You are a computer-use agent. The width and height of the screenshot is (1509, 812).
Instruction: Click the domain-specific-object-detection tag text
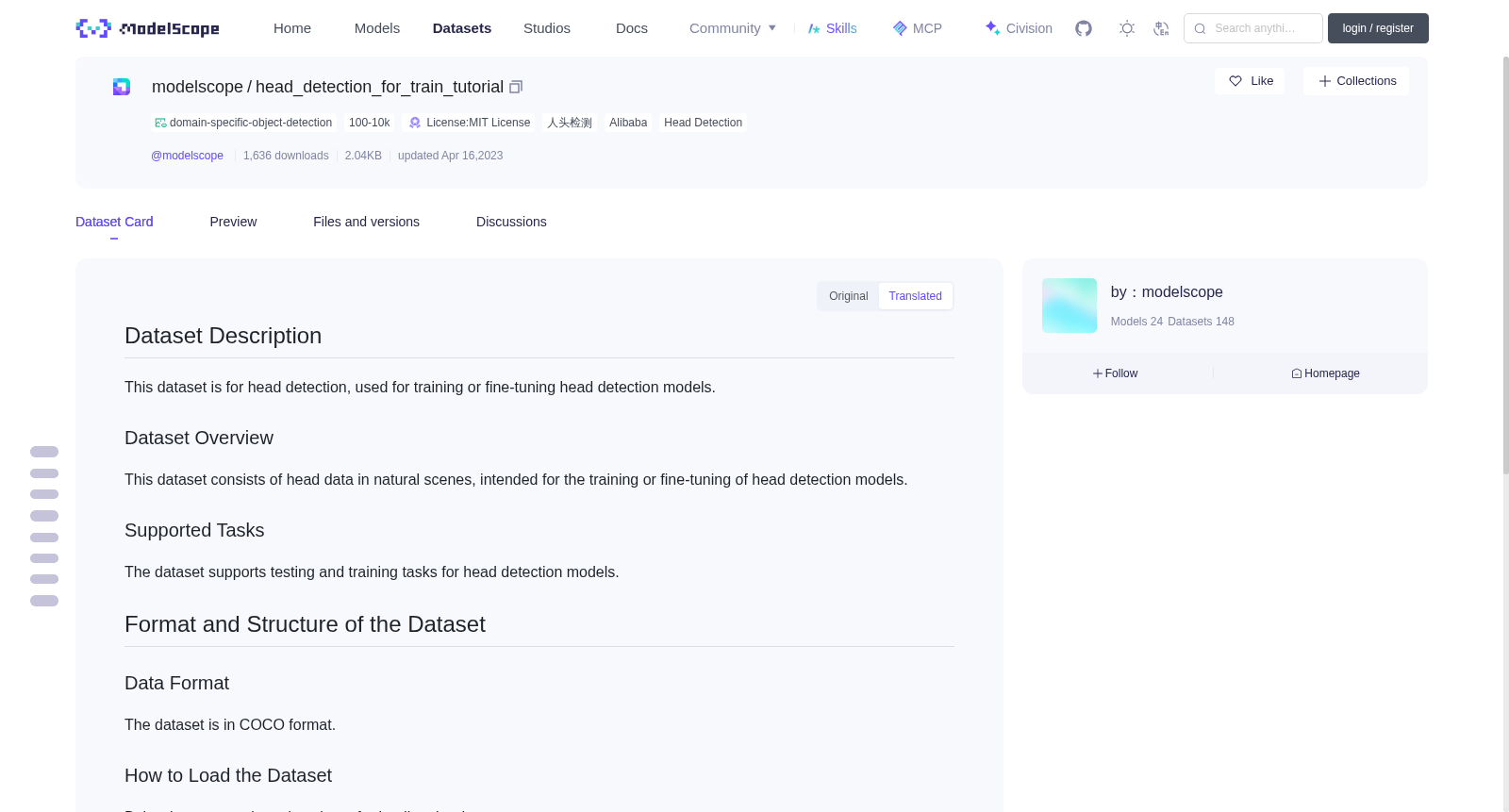click(251, 123)
